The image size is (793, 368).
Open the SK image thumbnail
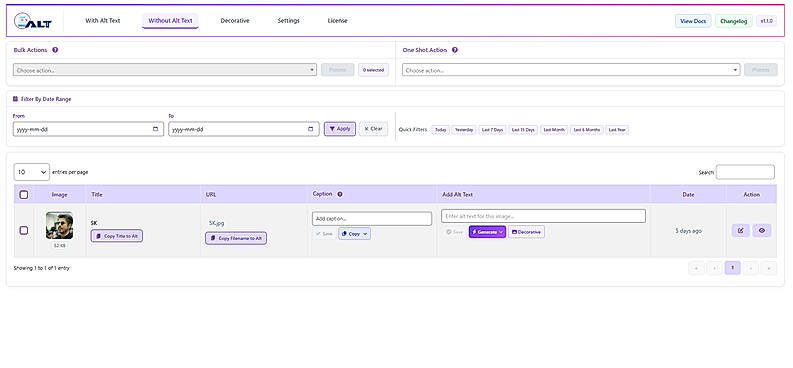coord(59,225)
